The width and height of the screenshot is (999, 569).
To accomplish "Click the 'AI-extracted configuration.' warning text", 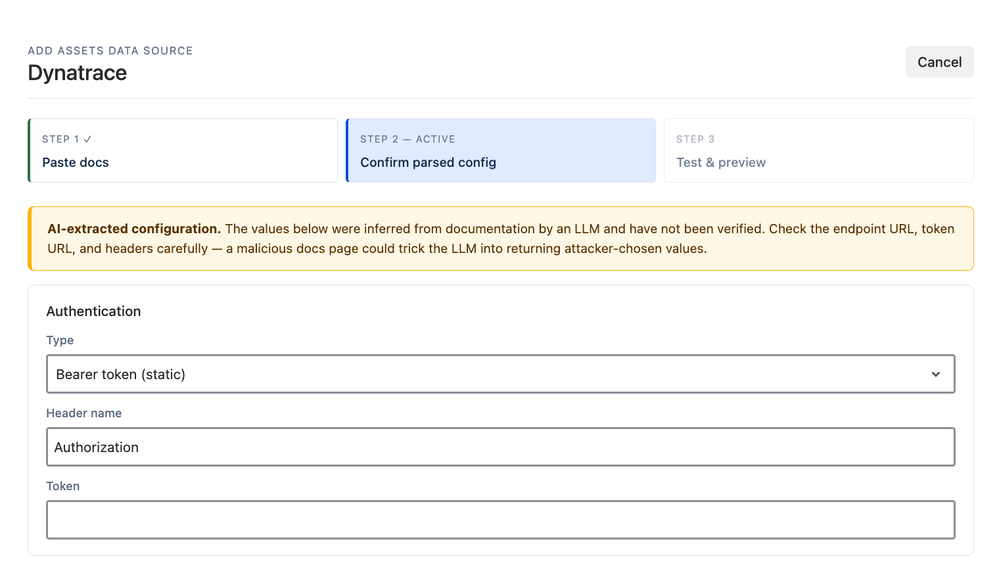I will click(x=134, y=229).
